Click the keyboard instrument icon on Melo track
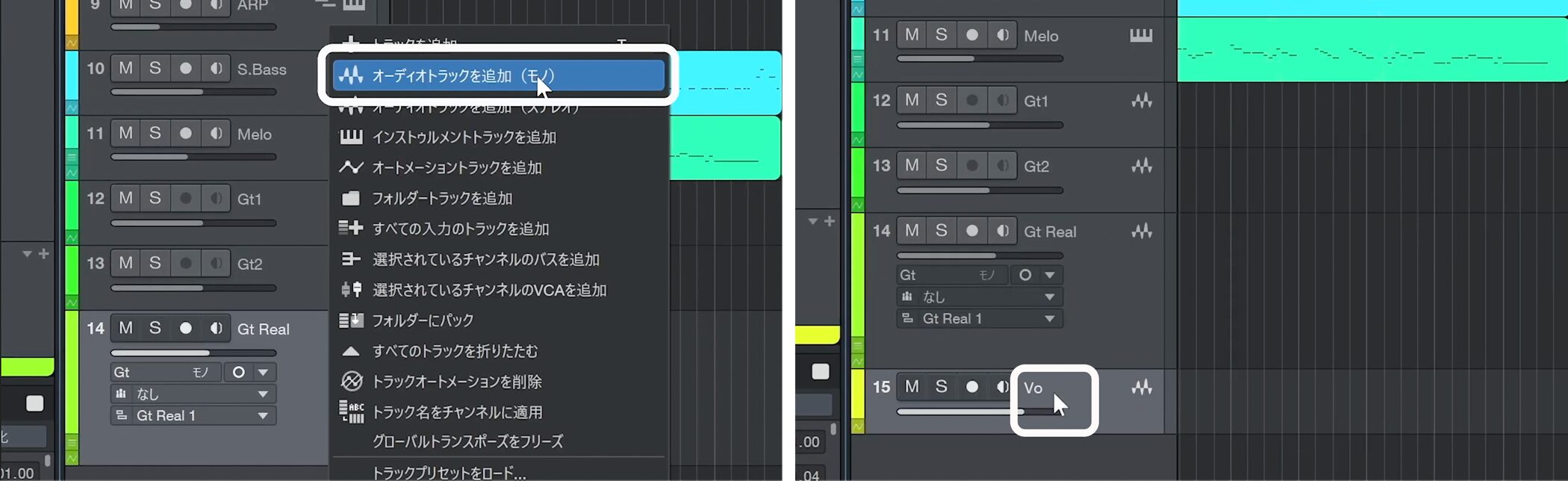The image size is (1568, 481). (1141, 35)
